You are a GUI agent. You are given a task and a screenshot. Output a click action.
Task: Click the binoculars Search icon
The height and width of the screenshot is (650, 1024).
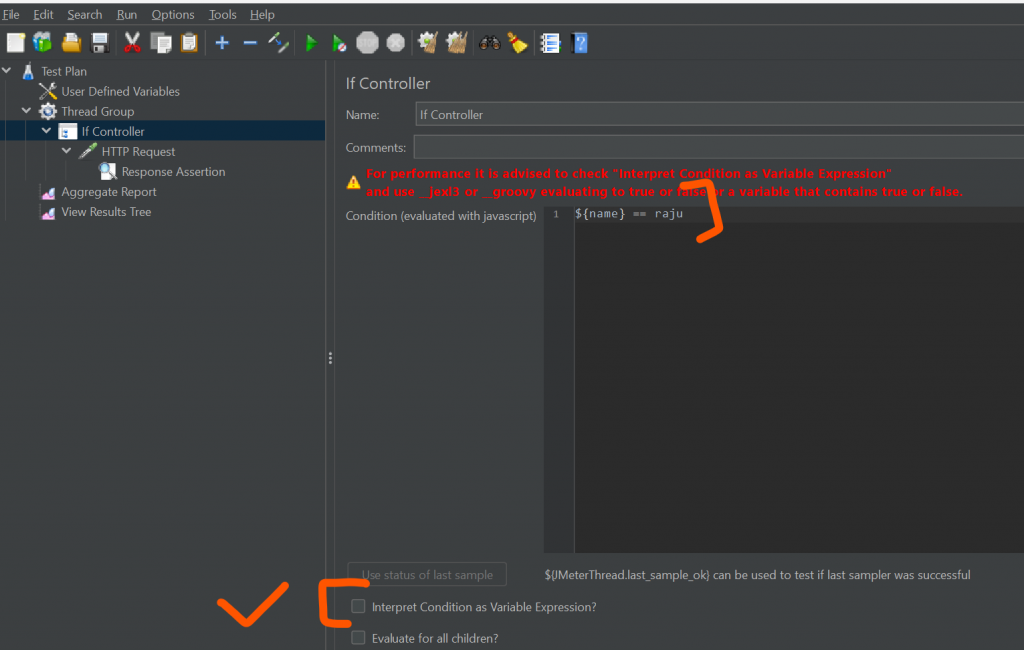[x=489, y=43]
